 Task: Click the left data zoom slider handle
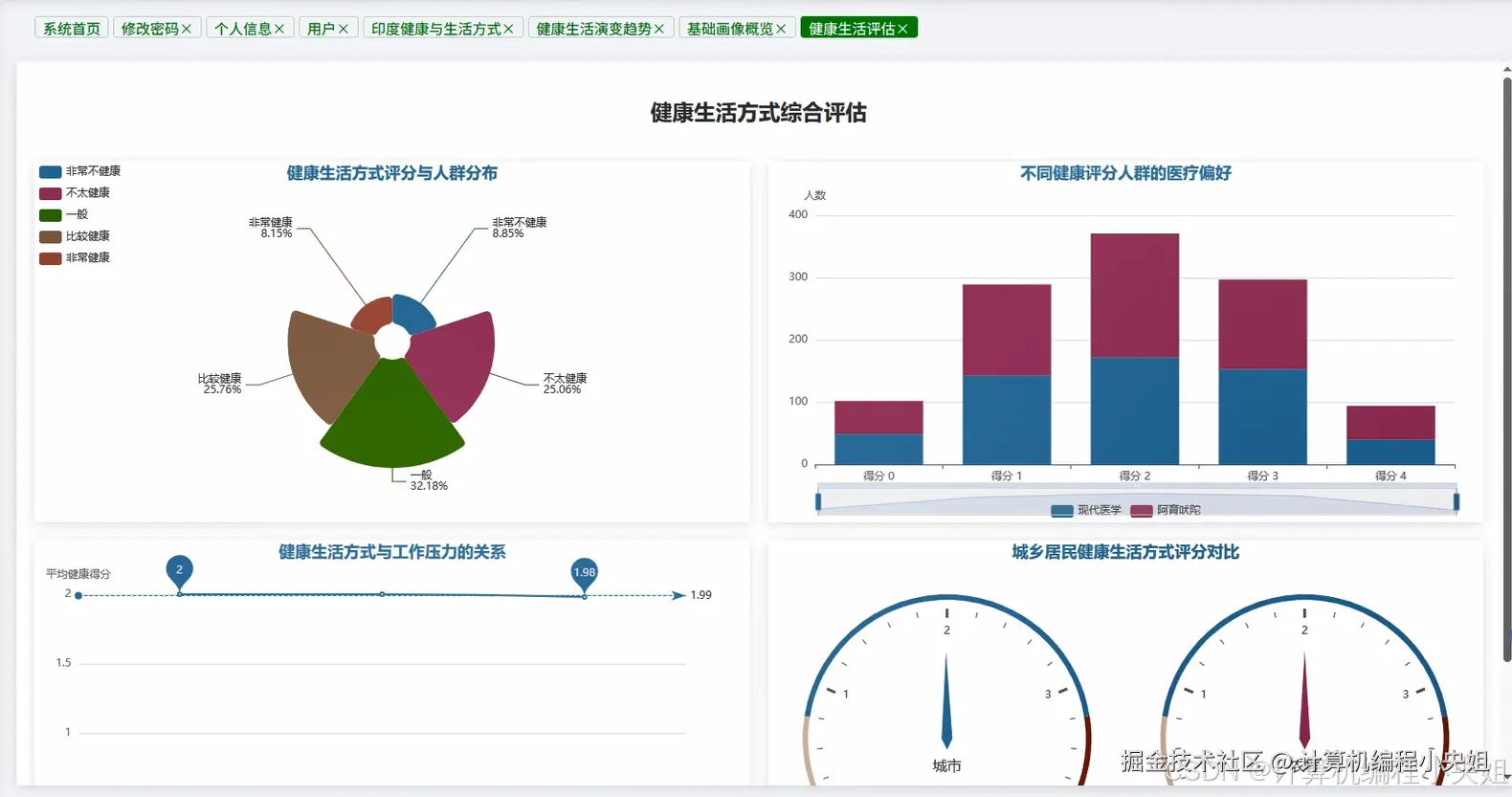point(818,501)
